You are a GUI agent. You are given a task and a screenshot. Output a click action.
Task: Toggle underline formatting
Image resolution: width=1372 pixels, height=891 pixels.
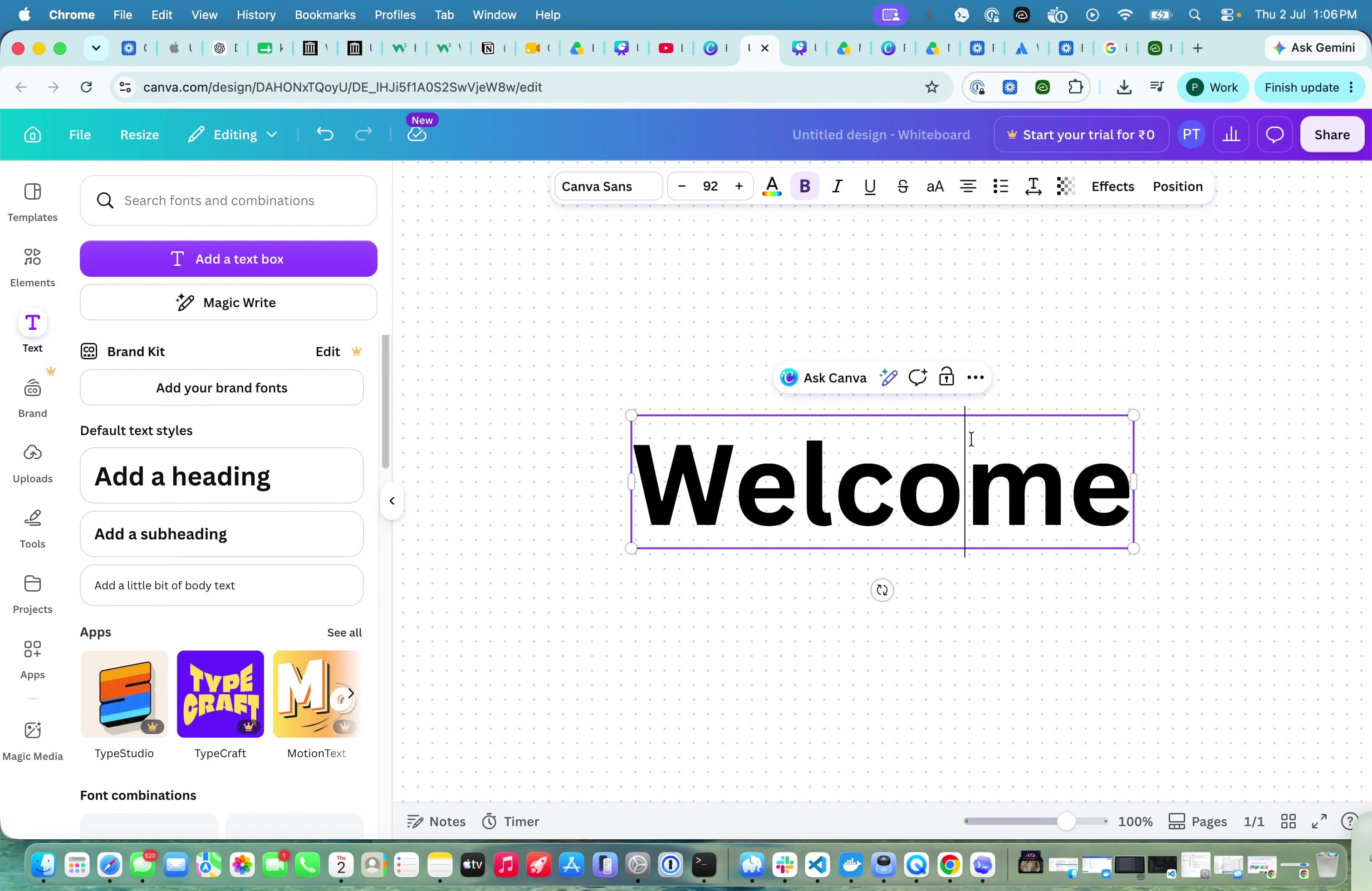point(870,186)
